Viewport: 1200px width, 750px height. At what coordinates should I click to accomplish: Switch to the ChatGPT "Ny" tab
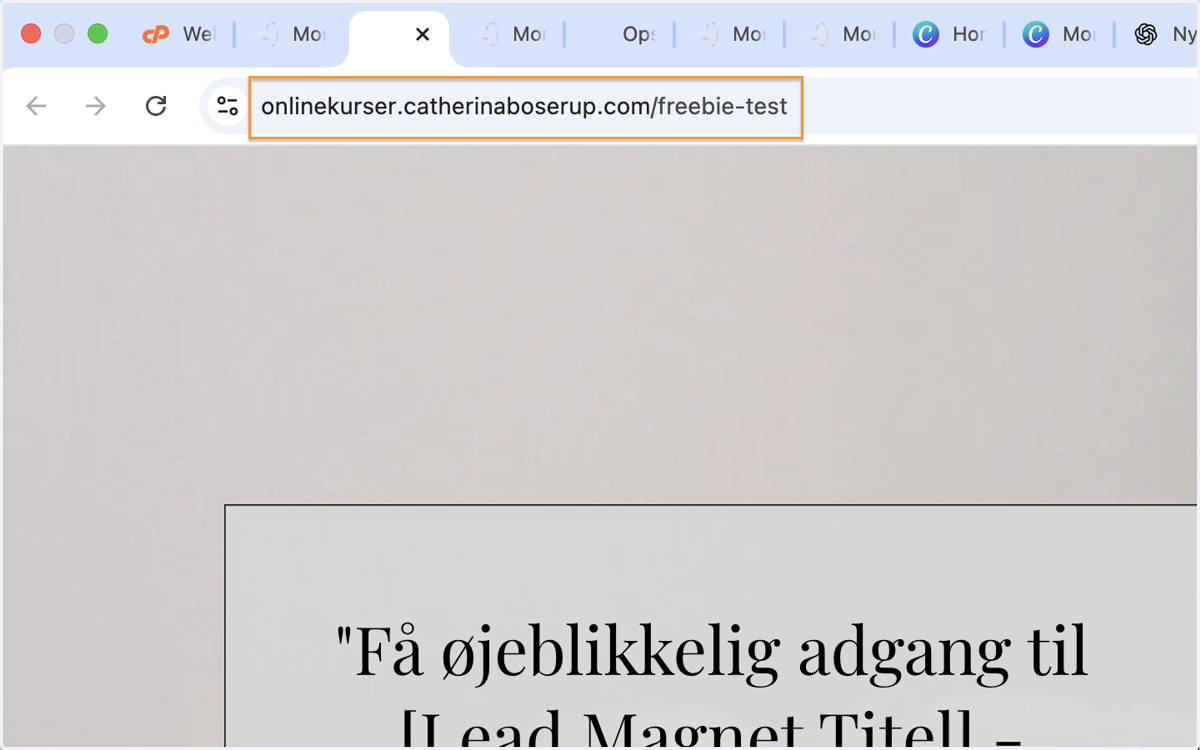pos(1164,35)
